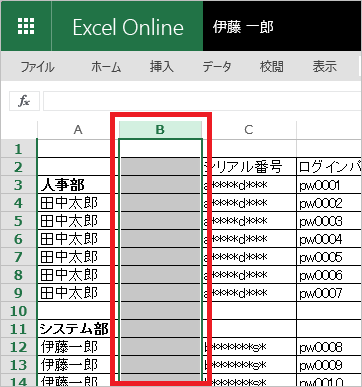Select row 4 header

coord(18,203)
